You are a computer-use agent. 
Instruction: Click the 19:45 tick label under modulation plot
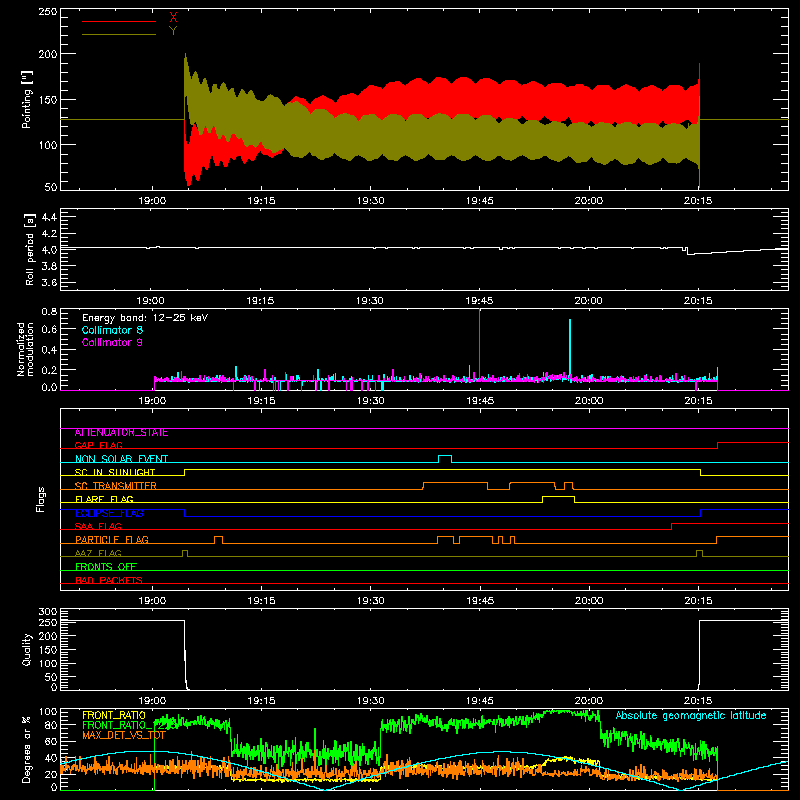(x=480, y=401)
